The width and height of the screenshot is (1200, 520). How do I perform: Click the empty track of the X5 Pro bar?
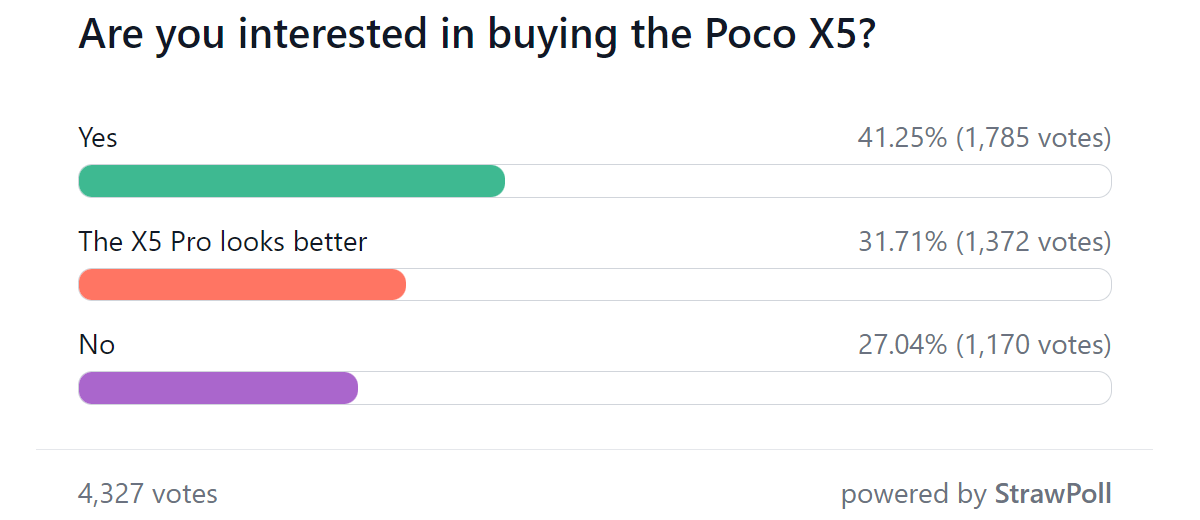[759, 285]
